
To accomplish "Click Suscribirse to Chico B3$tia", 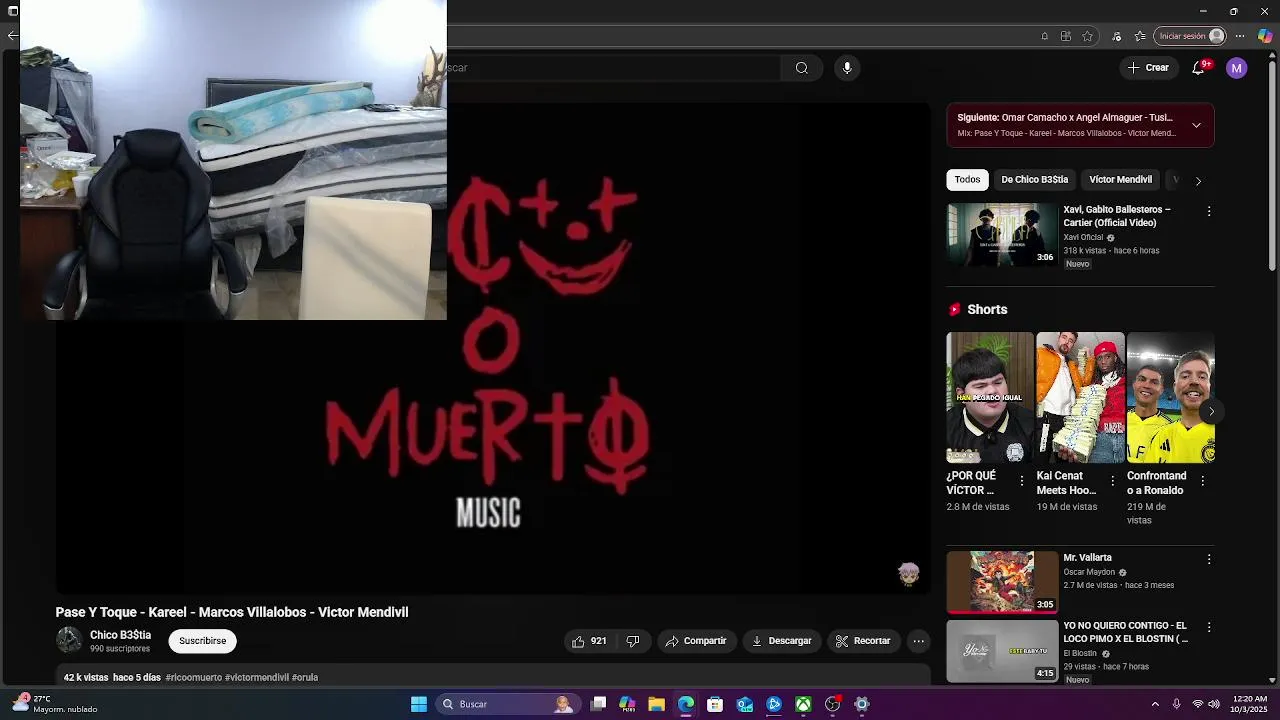I will pyautogui.click(x=202, y=641).
